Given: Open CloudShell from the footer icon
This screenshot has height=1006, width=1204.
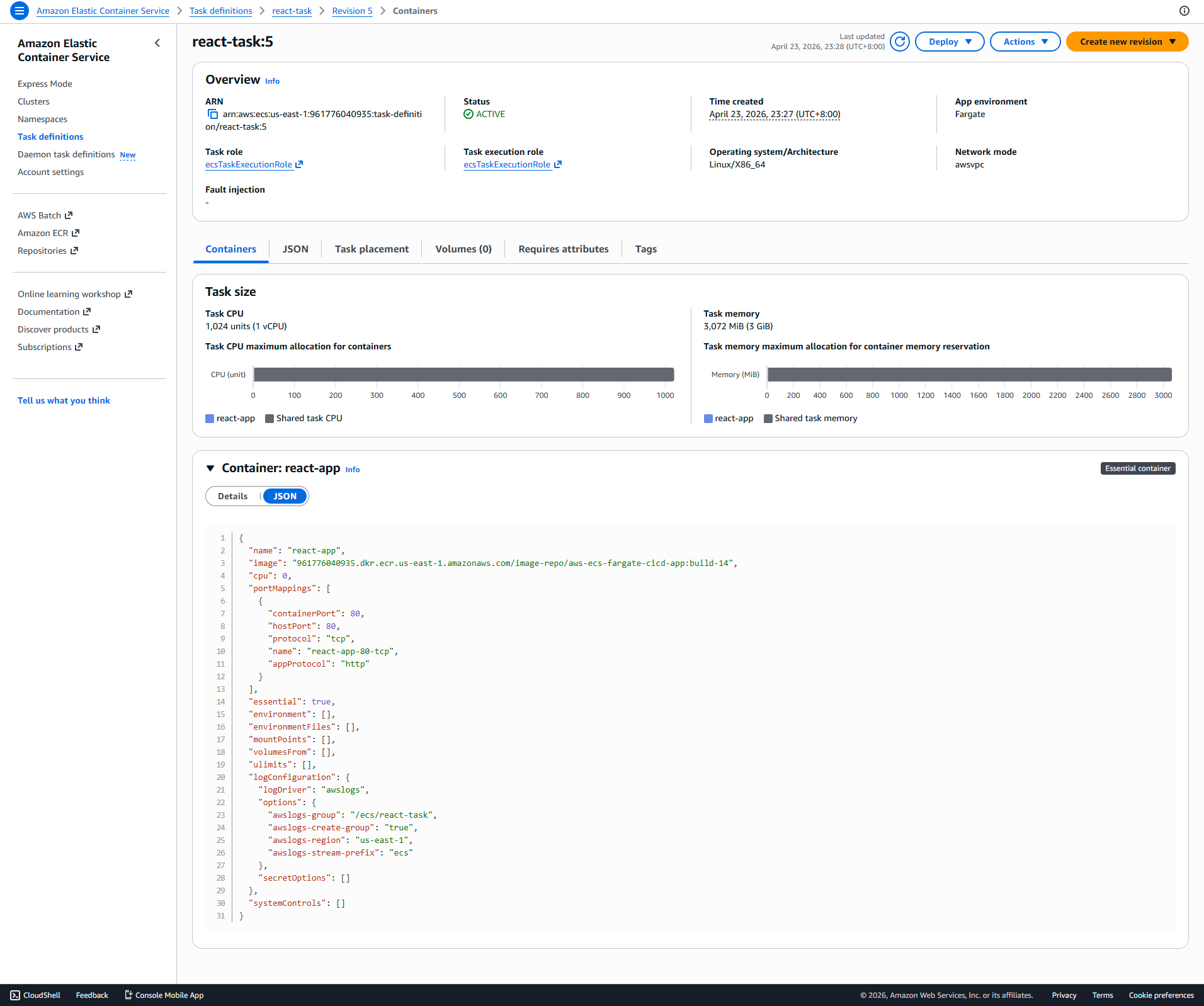Looking at the screenshot, I should click(x=15, y=995).
